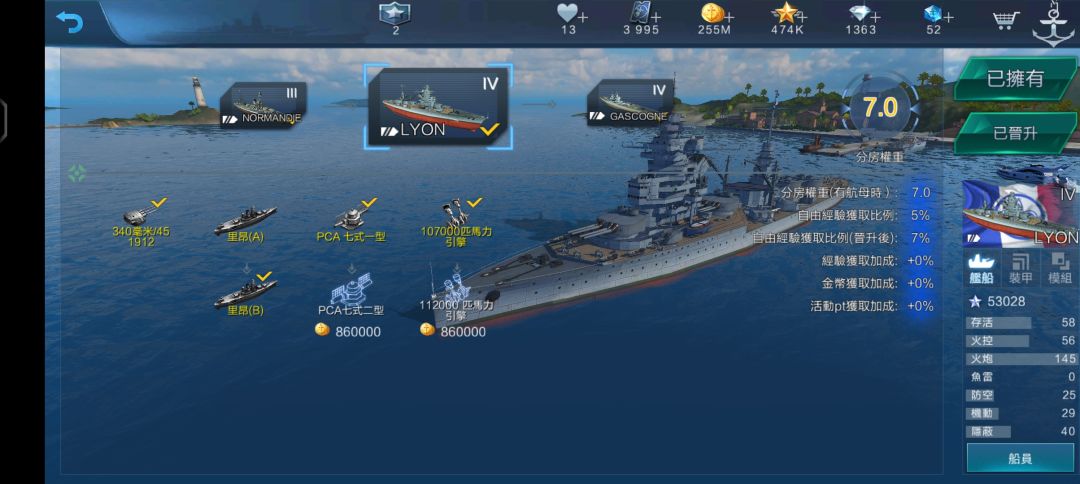
Task: Open the anchor port icon
Action: click(x=1053, y=25)
